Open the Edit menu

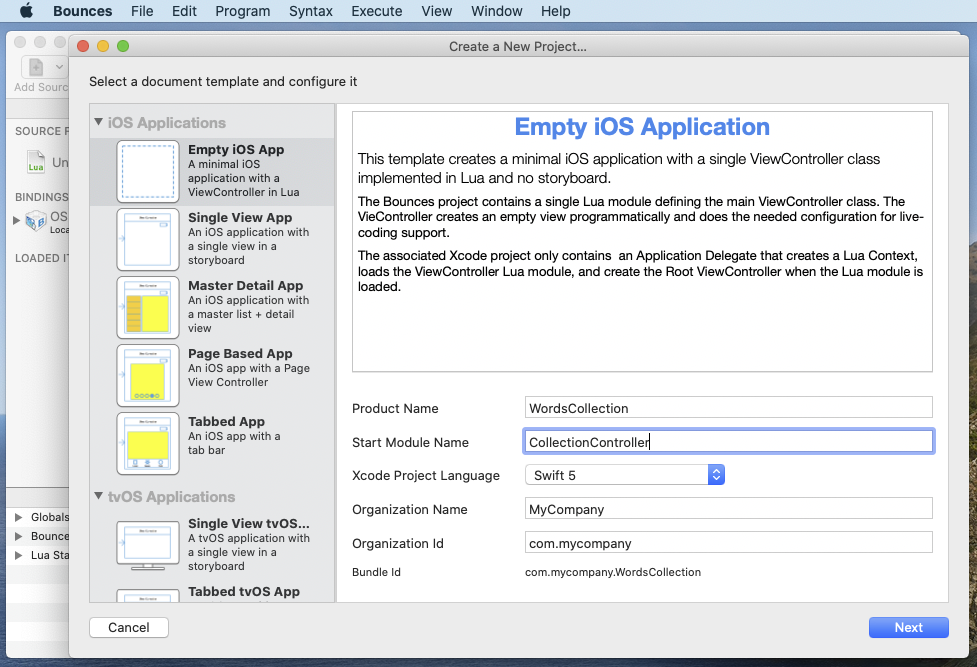[184, 11]
